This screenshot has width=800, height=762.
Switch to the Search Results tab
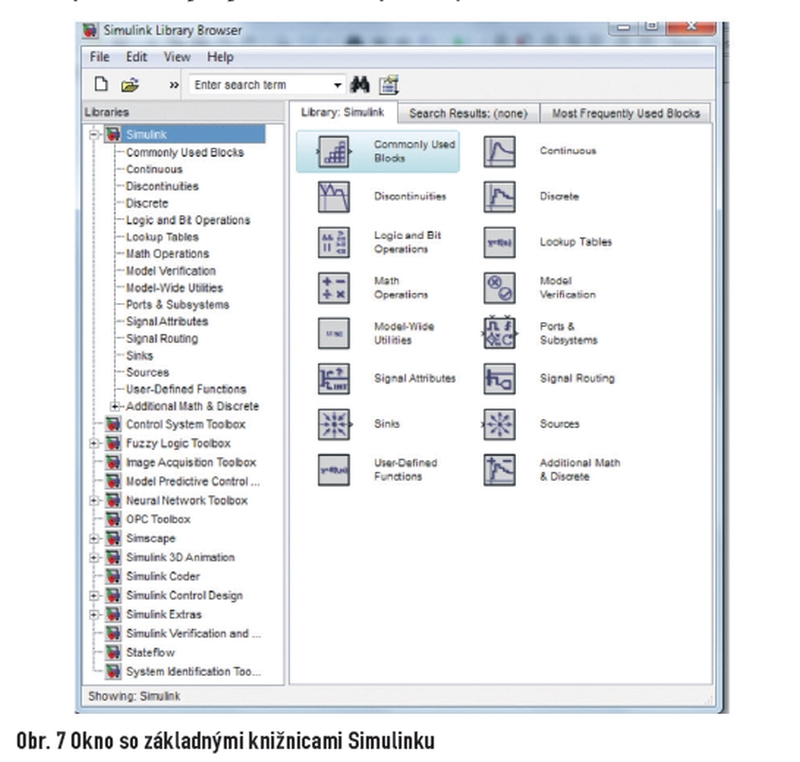click(468, 113)
